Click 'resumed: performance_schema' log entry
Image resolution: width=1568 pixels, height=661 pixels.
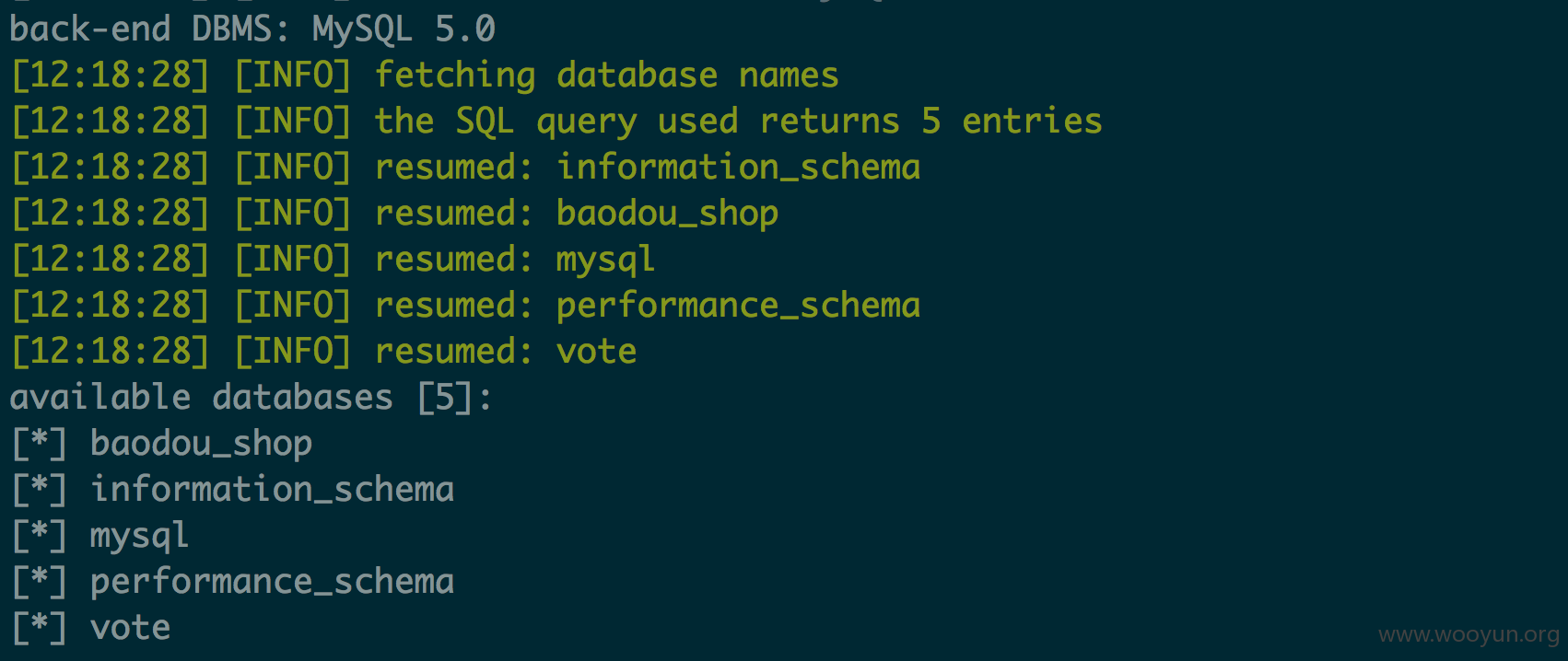(x=648, y=306)
